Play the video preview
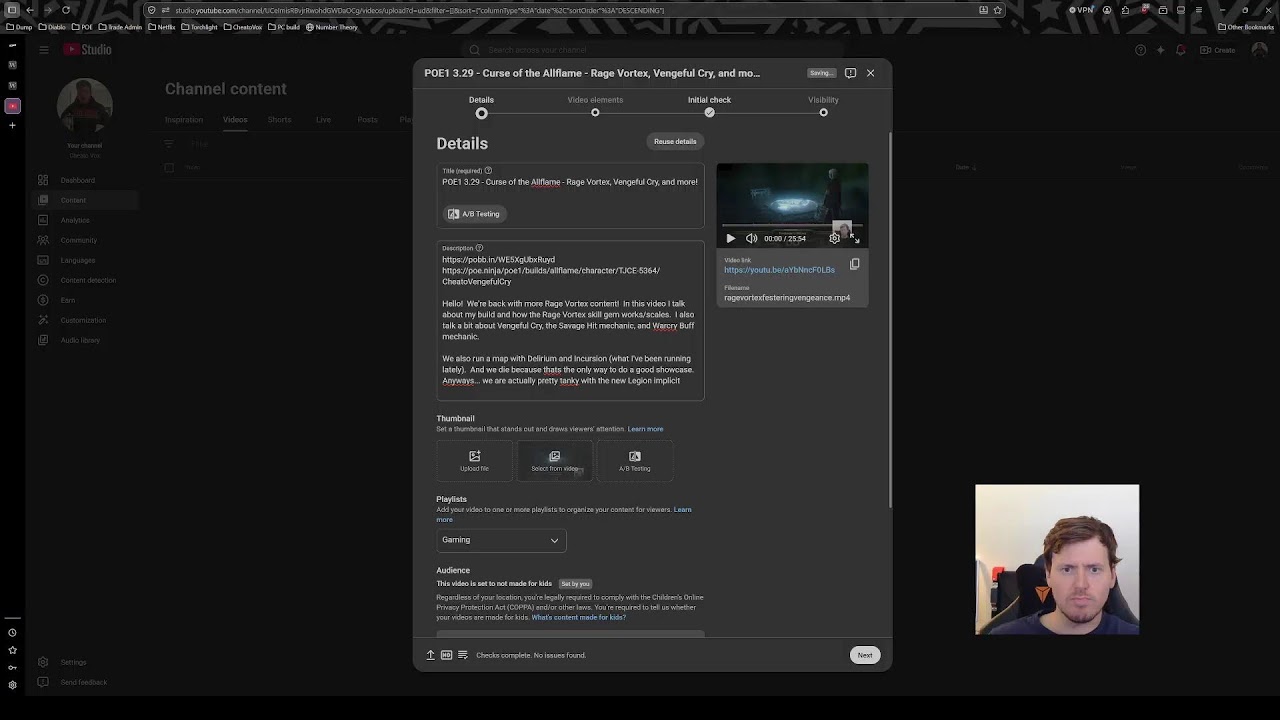This screenshot has width=1280, height=720. point(730,238)
